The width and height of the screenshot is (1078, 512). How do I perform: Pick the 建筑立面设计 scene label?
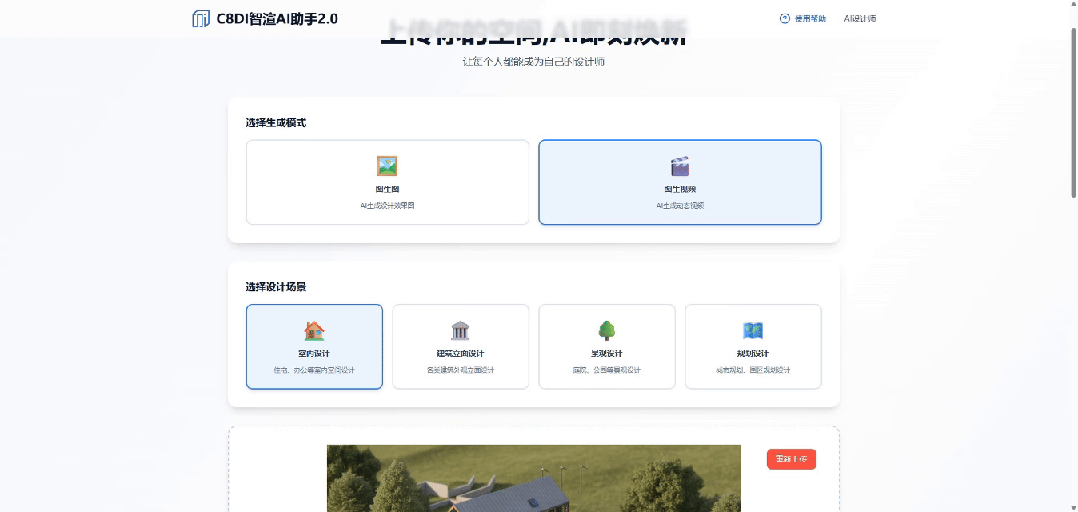460,354
